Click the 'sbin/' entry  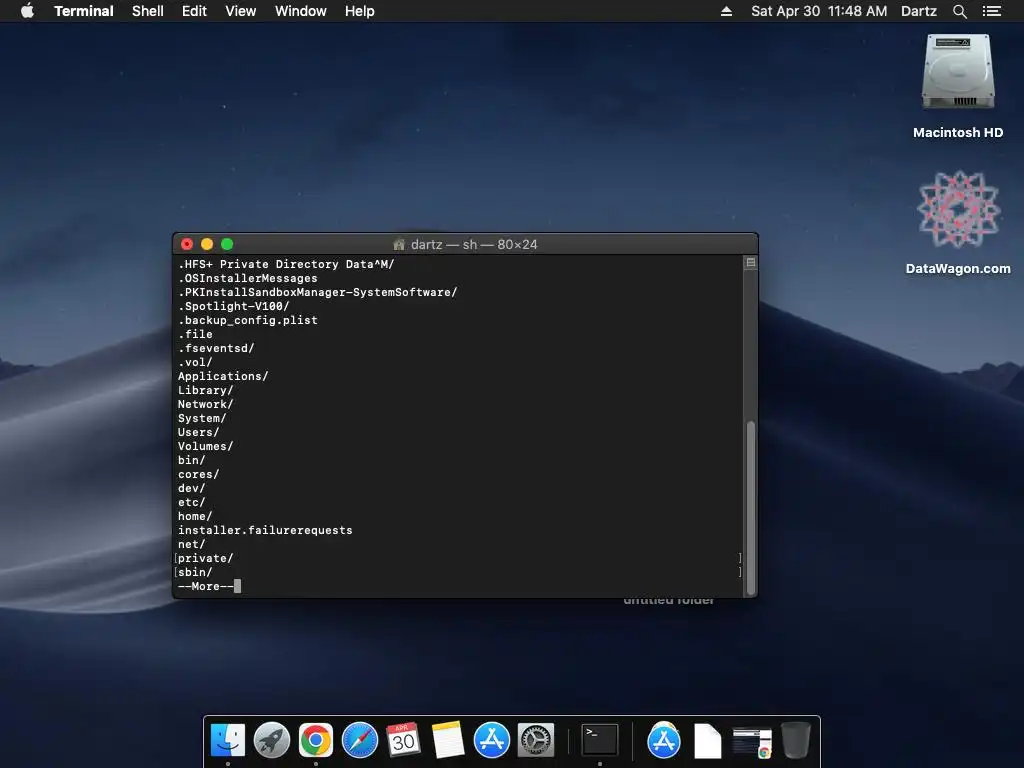click(x=195, y=573)
